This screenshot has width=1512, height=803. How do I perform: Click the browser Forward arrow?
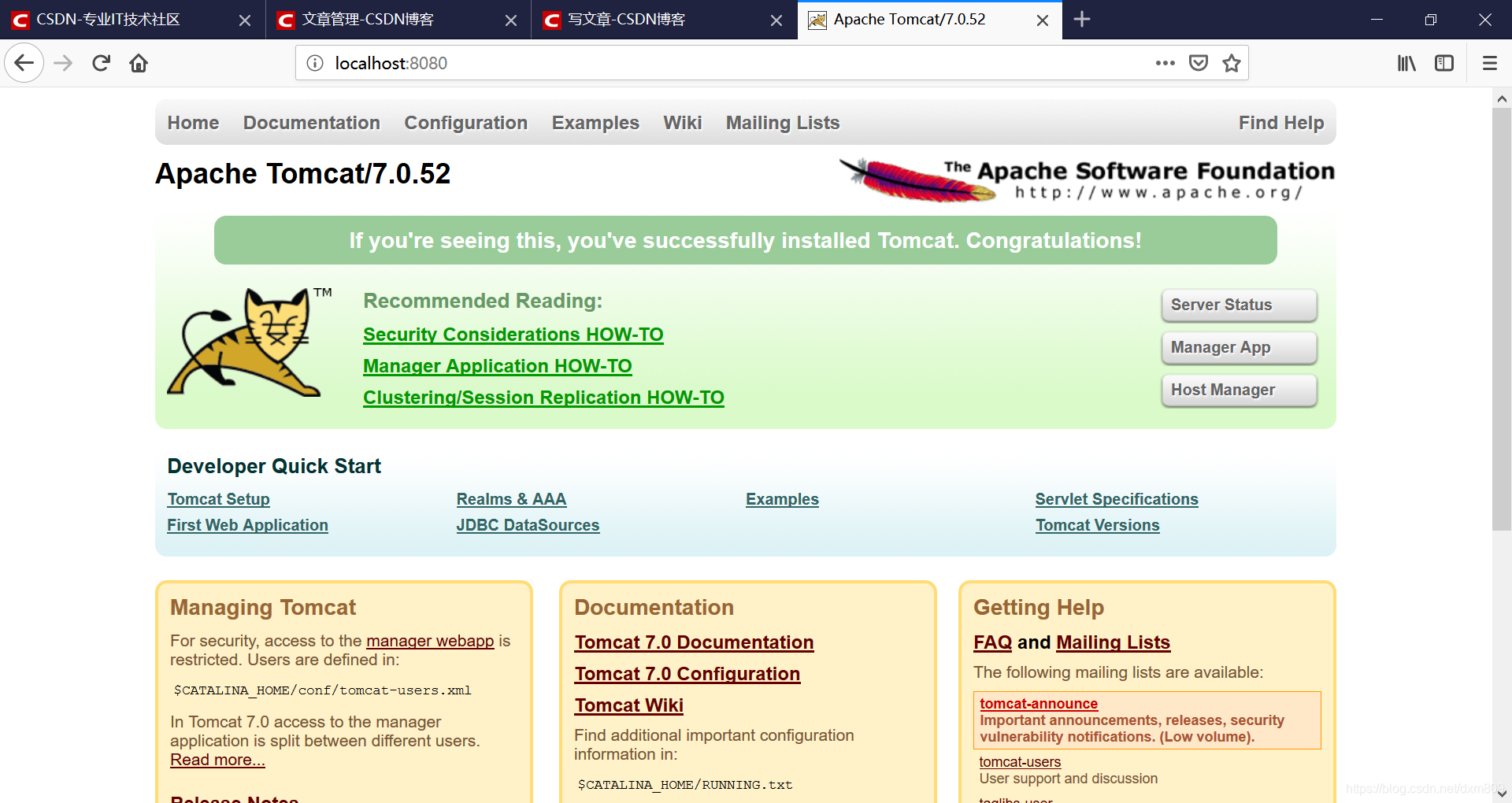63,63
